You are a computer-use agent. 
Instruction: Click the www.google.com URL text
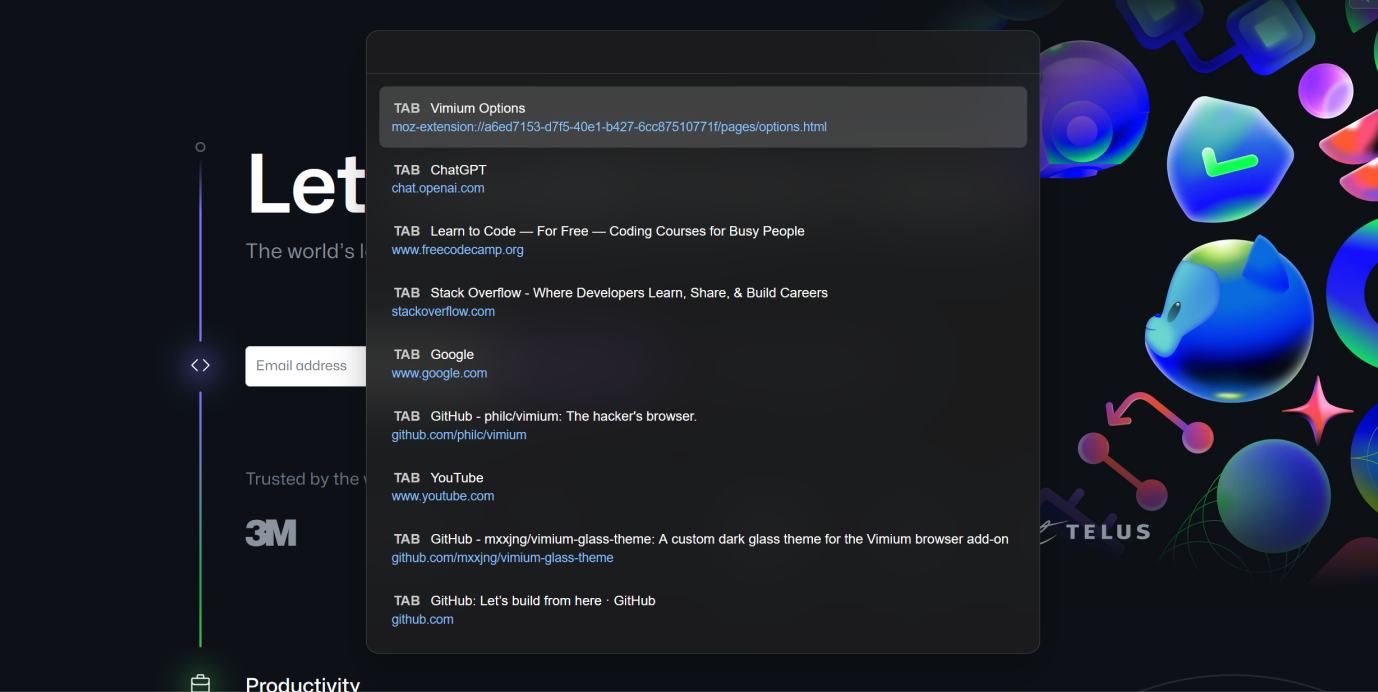click(x=439, y=373)
